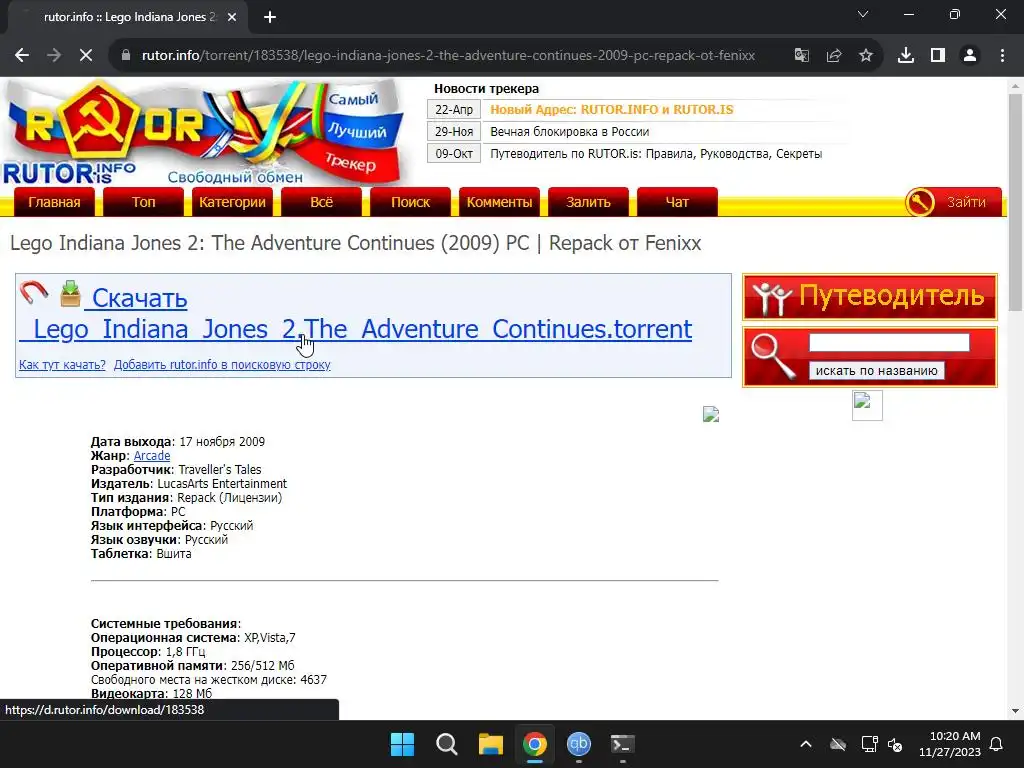The width and height of the screenshot is (1024, 768).
Task: Open the Arcade genre link
Action: (x=152, y=456)
